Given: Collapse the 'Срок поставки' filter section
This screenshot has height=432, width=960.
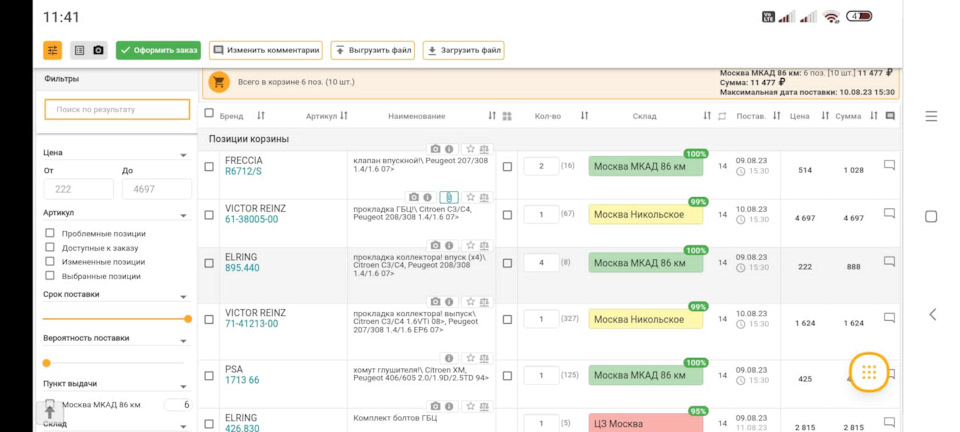Looking at the screenshot, I should pos(183,297).
